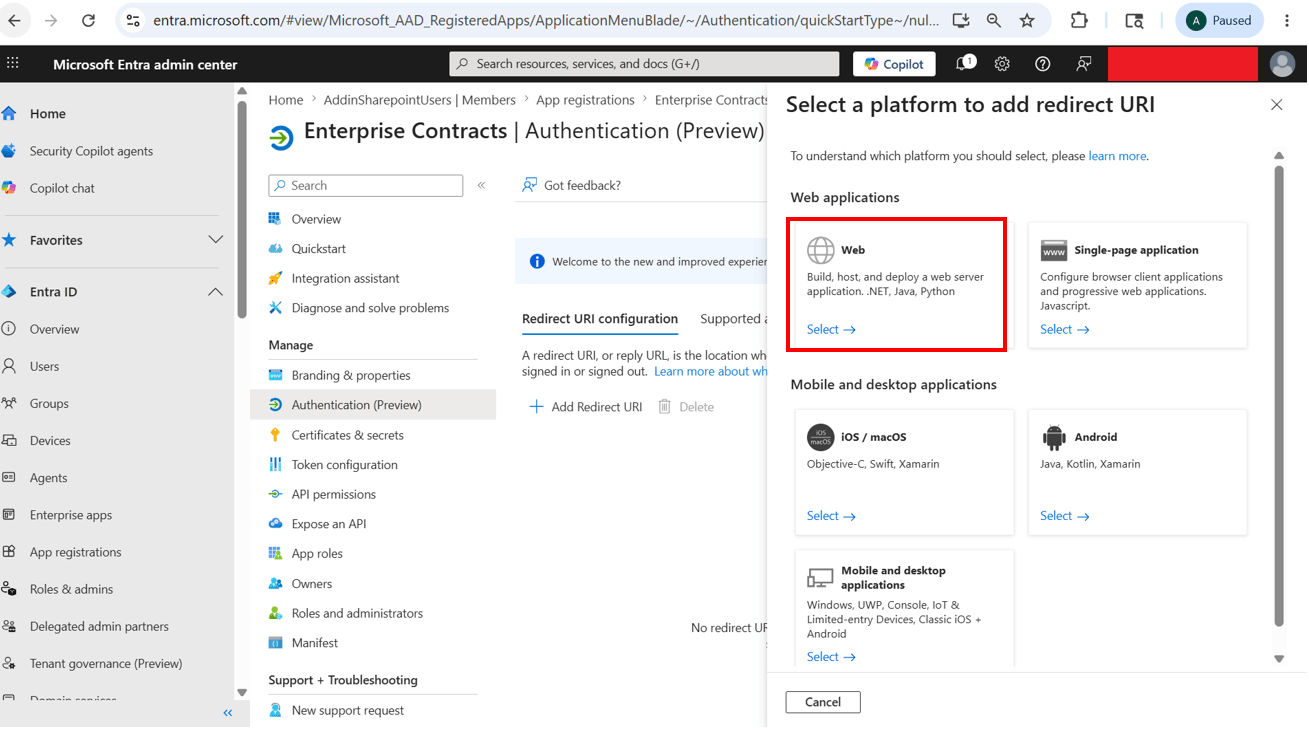Click the browser back arrow
This screenshot has height=730, width=1309.
[14, 20]
